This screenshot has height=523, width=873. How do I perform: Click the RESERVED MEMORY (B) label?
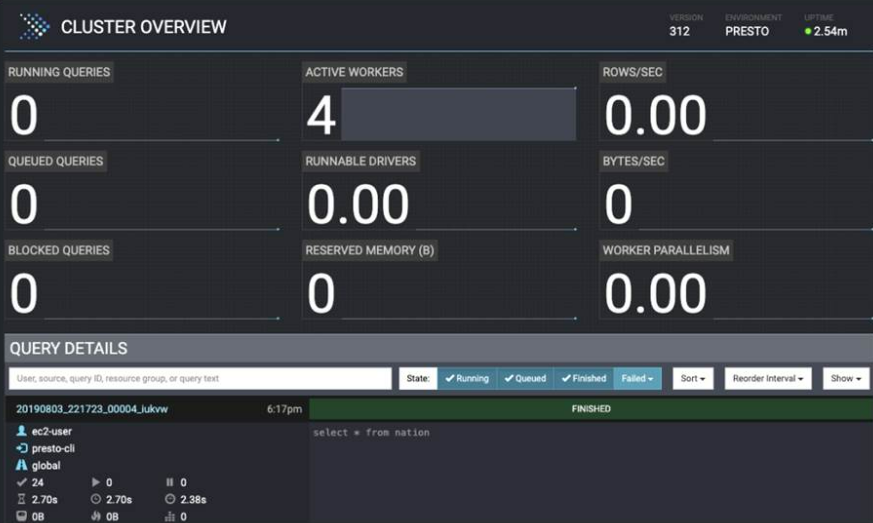point(370,250)
